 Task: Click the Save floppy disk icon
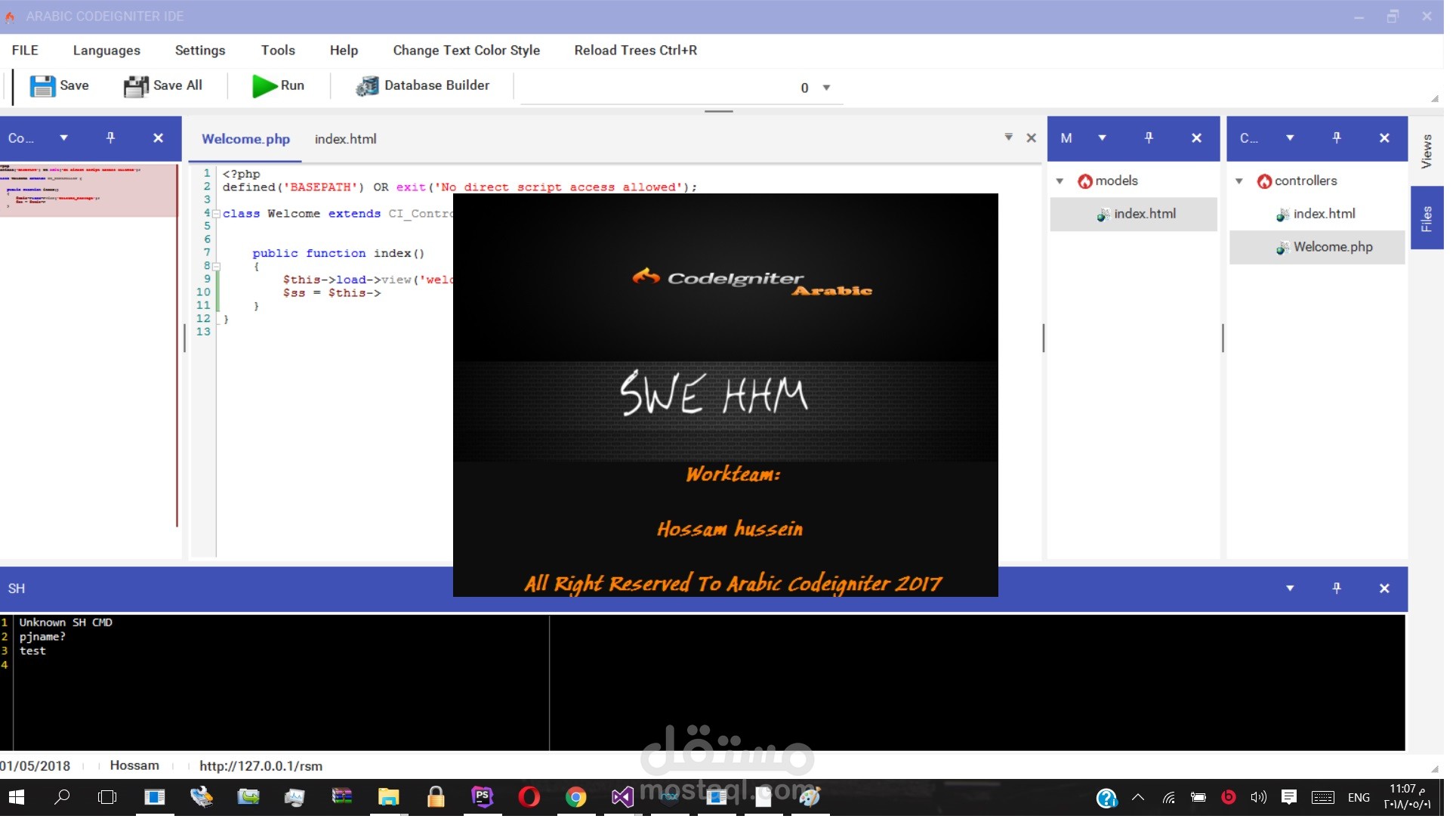tap(43, 85)
